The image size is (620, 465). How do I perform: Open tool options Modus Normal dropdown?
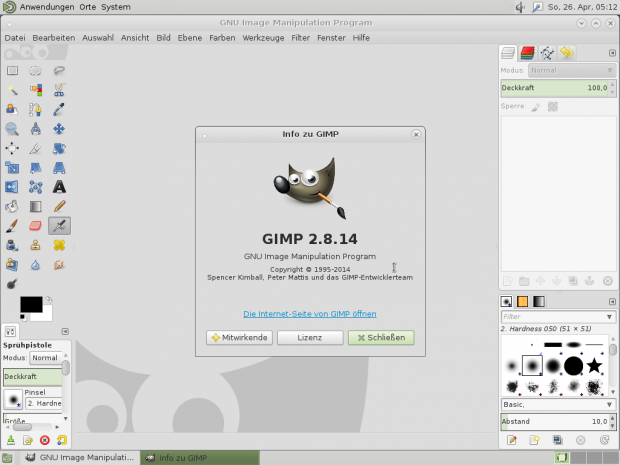click(45, 358)
